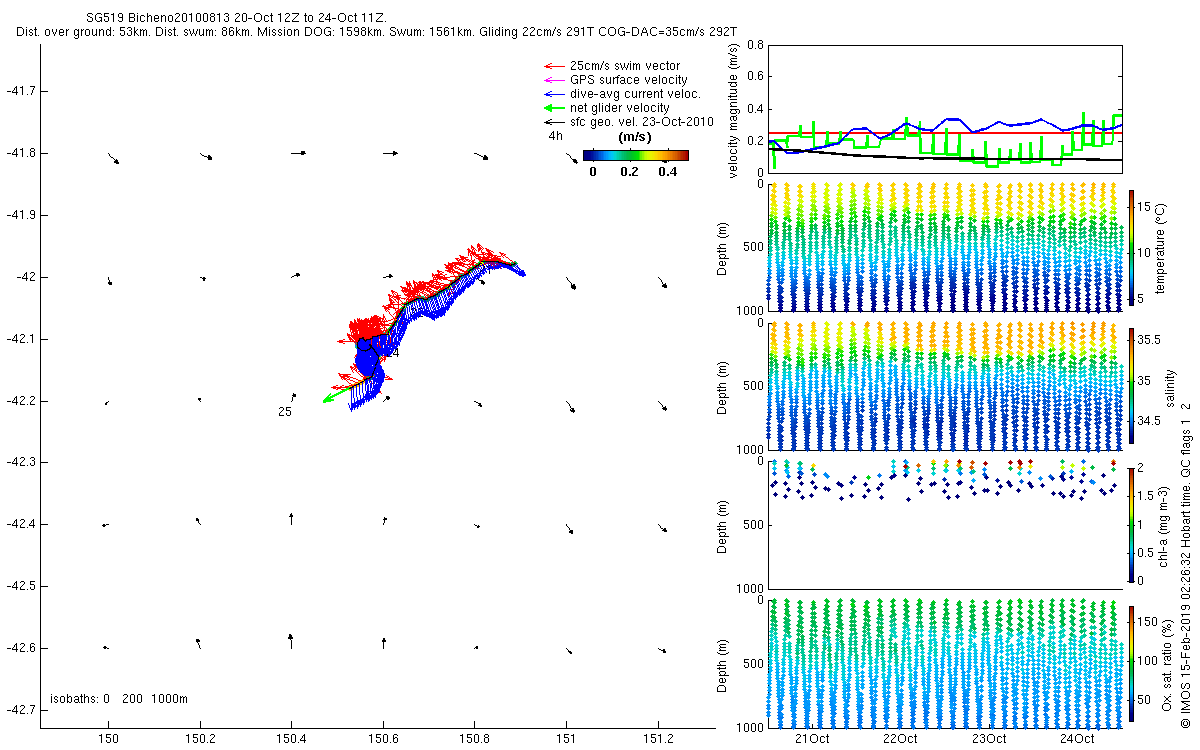1200x750 pixels.
Task: Click the magenta GPS surface velocity legend arrow
Action: point(552,80)
